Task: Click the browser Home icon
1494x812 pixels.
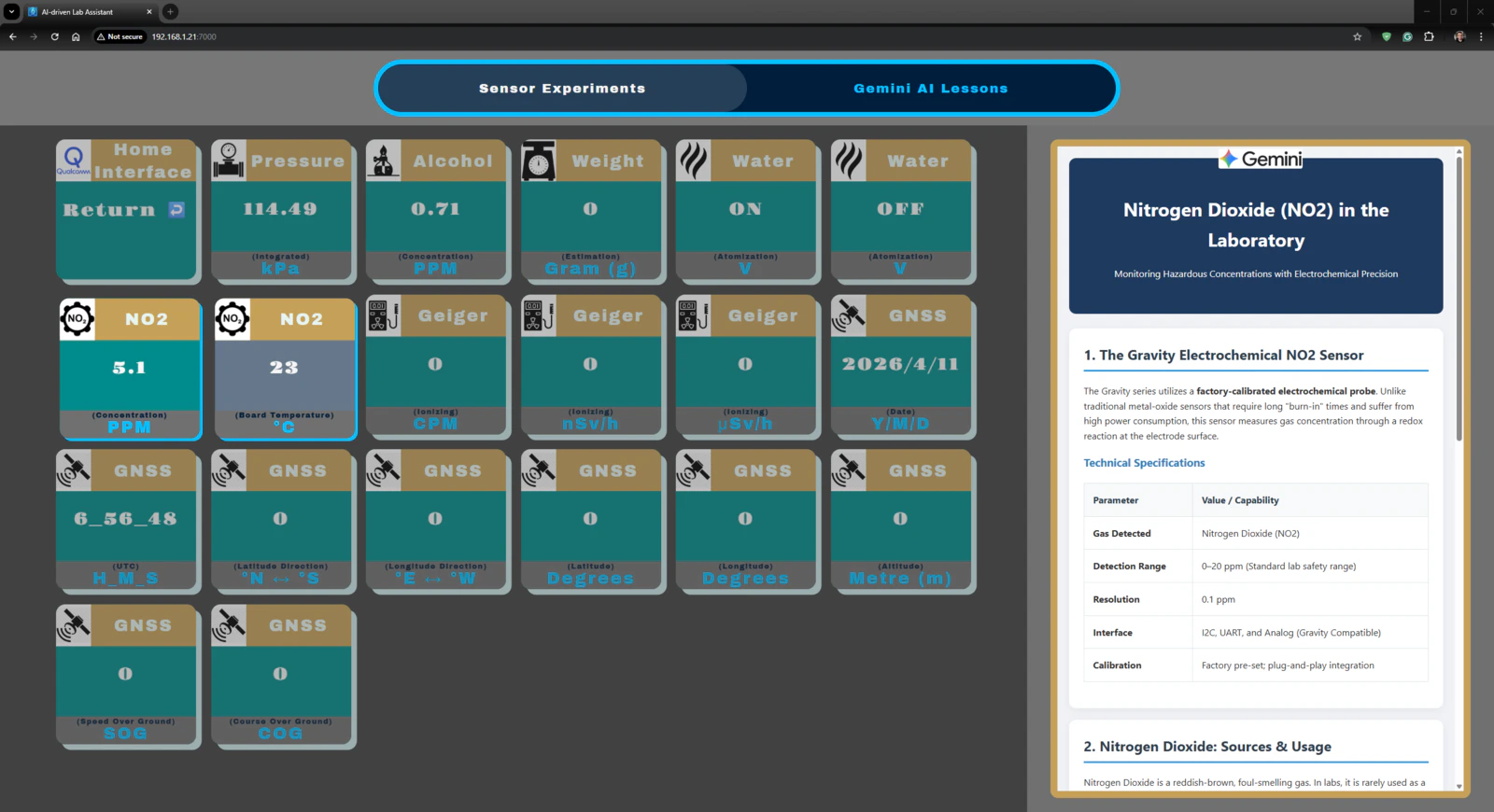Action: click(x=76, y=37)
